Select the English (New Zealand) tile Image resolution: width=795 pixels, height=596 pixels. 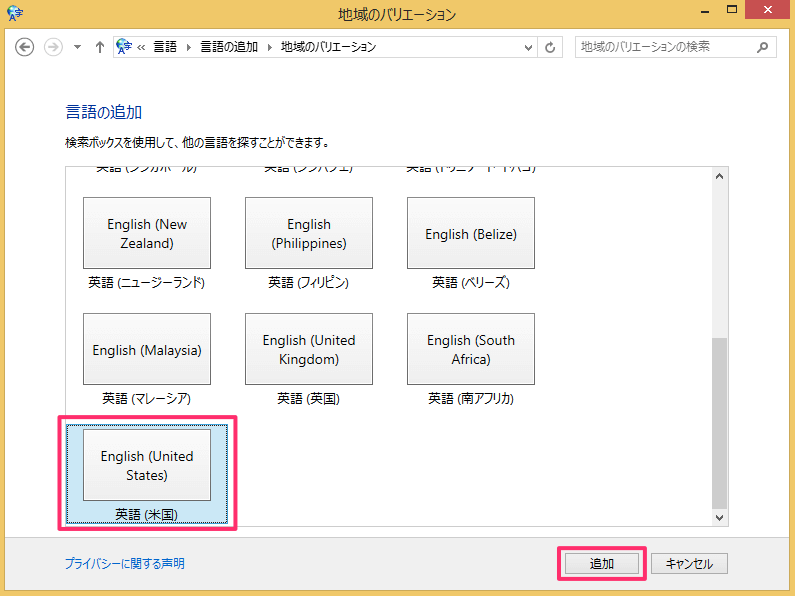click(x=147, y=233)
